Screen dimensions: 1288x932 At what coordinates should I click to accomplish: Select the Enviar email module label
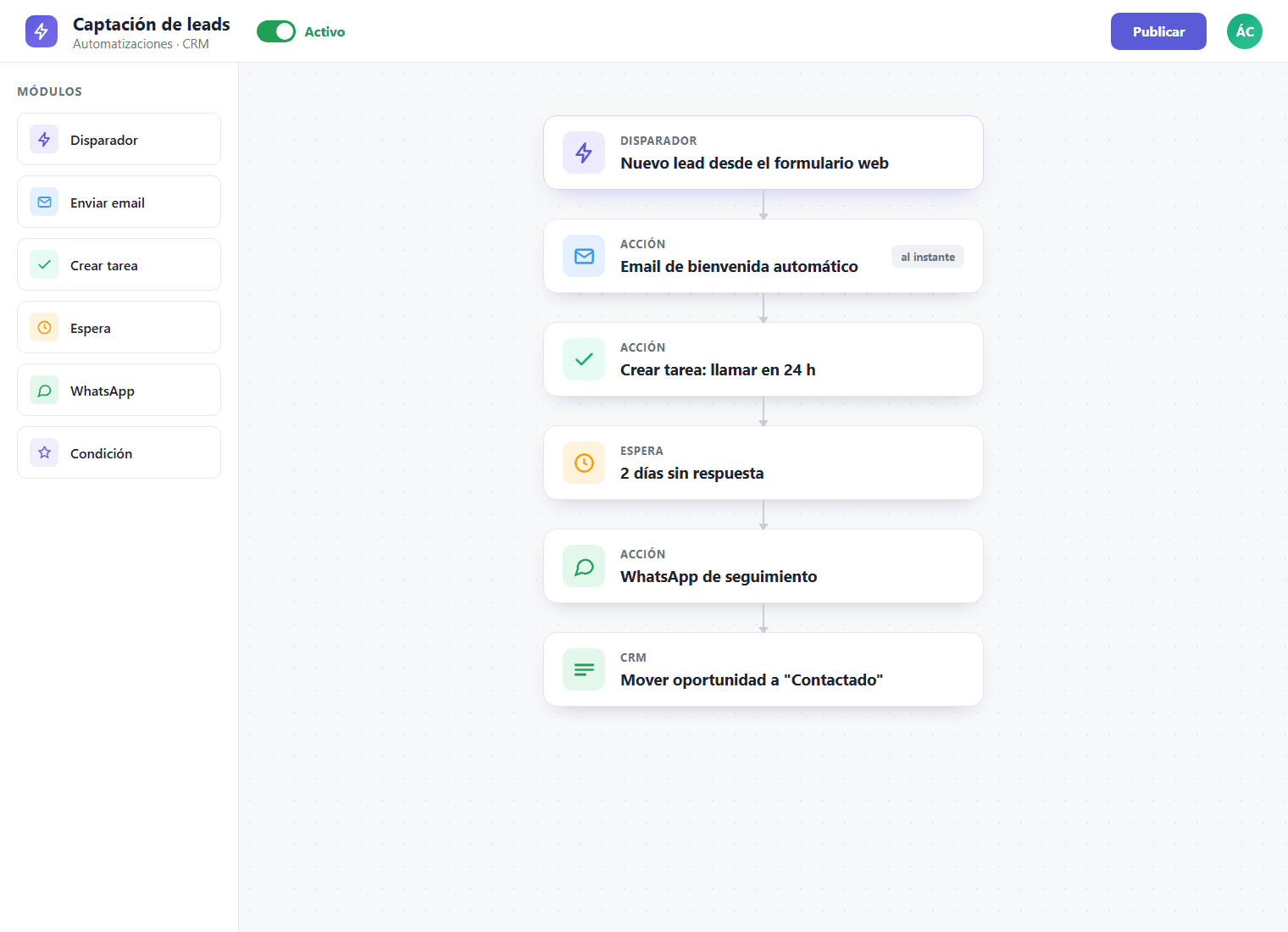point(108,203)
